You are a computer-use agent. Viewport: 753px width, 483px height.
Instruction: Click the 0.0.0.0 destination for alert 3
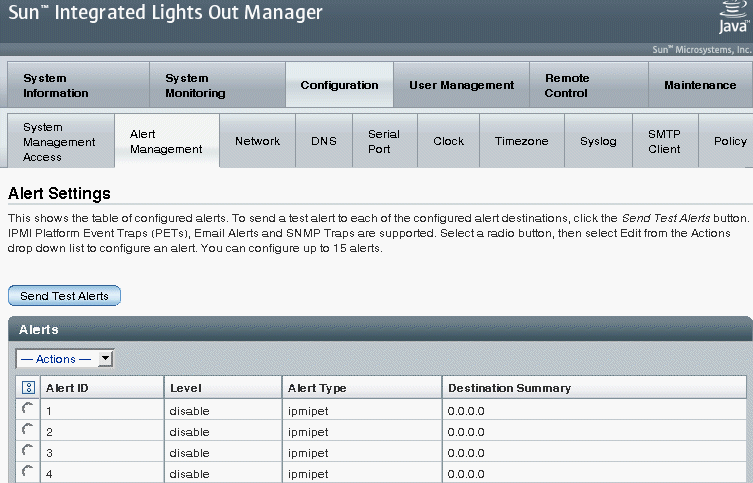(466, 453)
